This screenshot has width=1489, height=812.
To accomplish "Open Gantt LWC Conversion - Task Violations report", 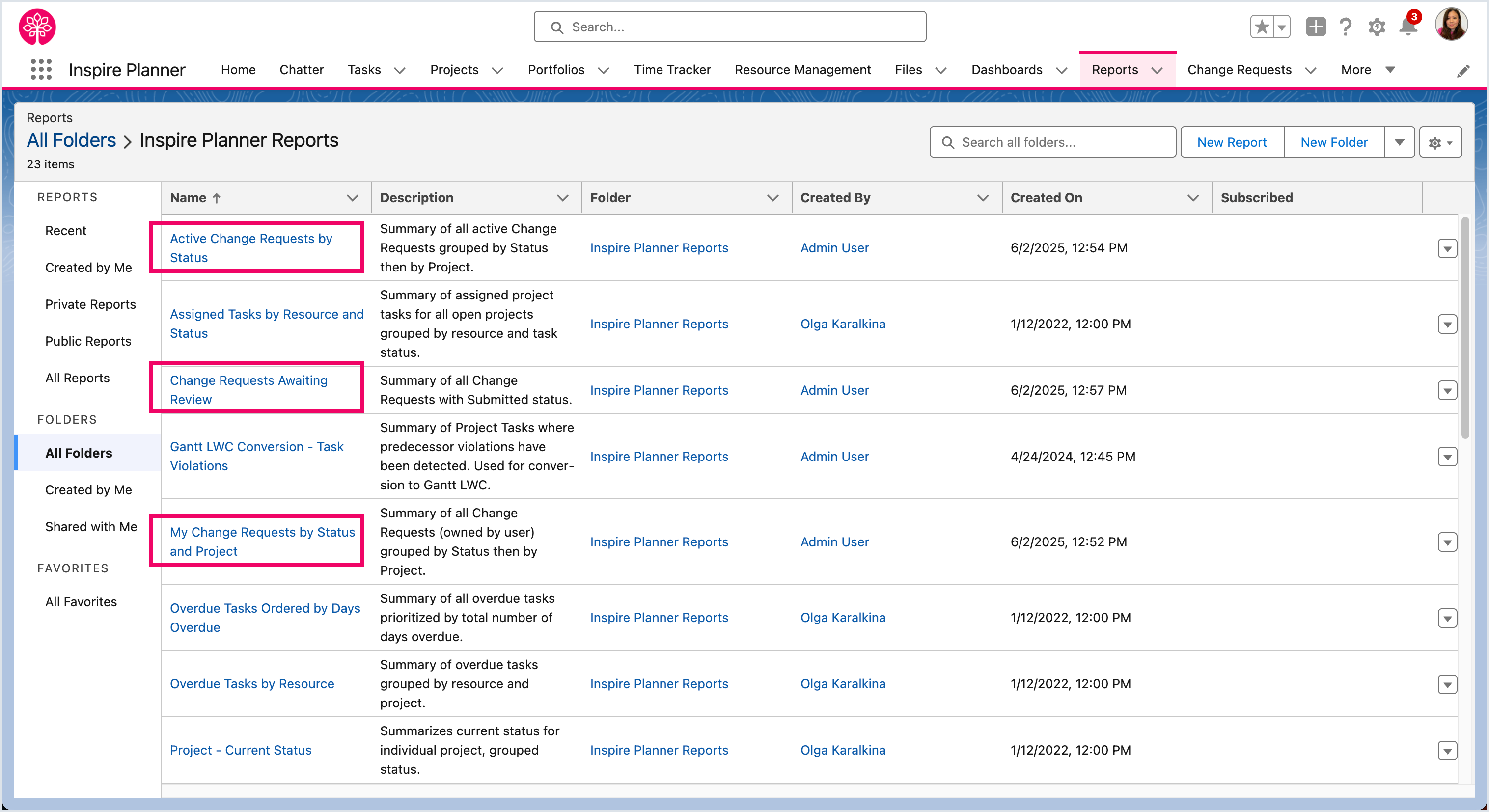I will coord(257,456).
